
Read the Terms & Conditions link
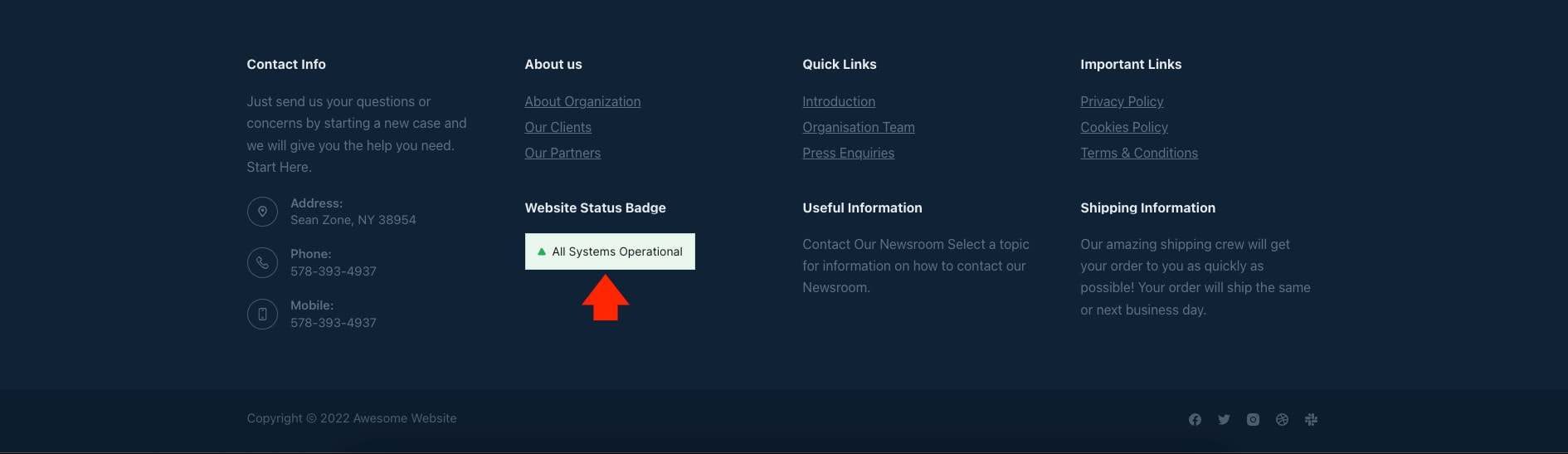1139,153
